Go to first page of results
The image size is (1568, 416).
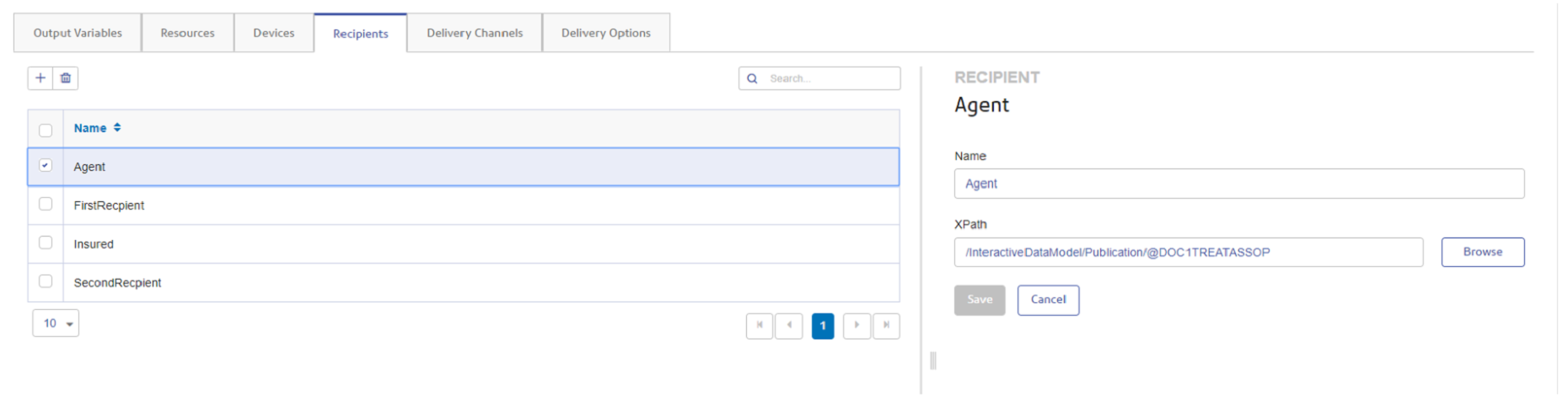point(759,325)
